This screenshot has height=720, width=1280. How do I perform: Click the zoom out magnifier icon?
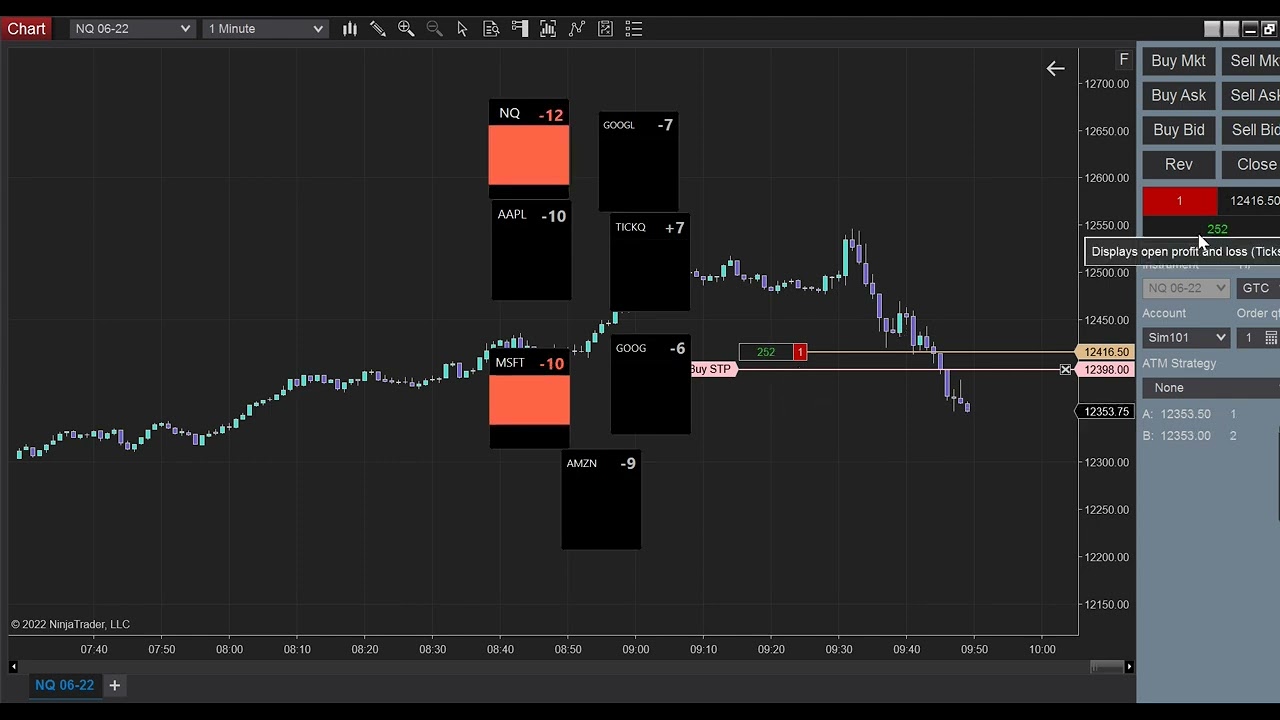click(x=434, y=29)
